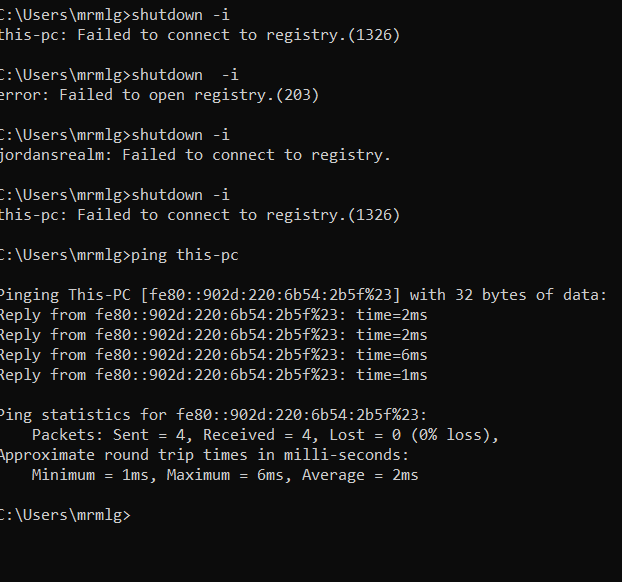This screenshot has width=622, height=582.
Task: Click the '(203)' error code
Action: click(298, 95)
